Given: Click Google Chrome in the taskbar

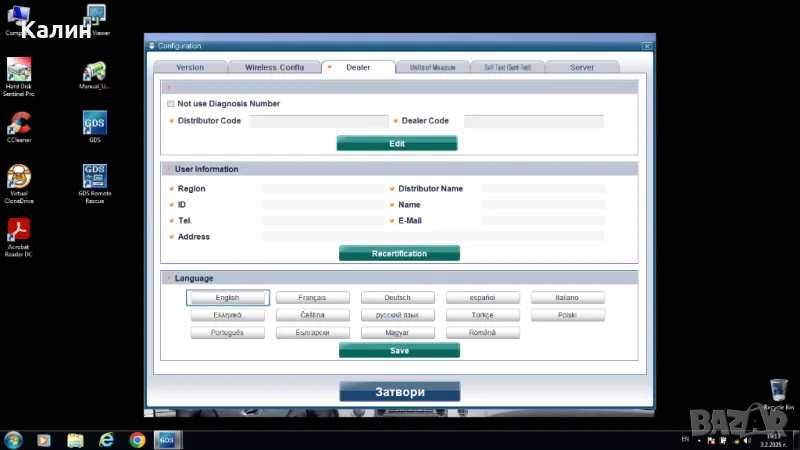Looking at the screenshot, I should point(137,439).
